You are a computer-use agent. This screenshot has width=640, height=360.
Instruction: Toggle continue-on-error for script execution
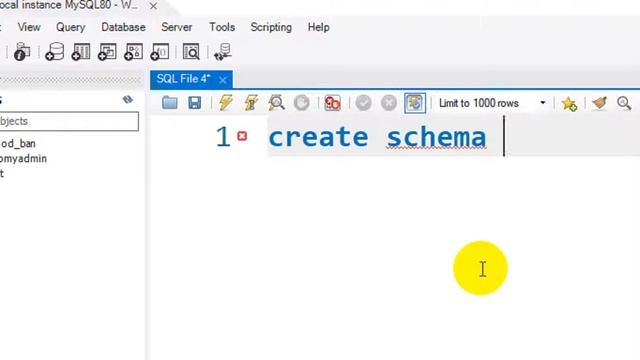pyautogui.click(x=332, y=103)
